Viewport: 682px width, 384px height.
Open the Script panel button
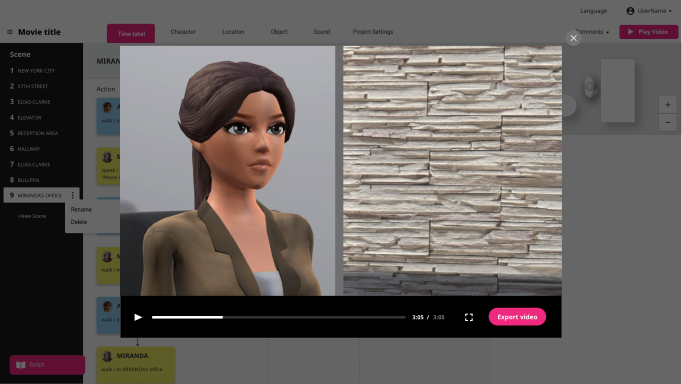[x=47, y=365]
